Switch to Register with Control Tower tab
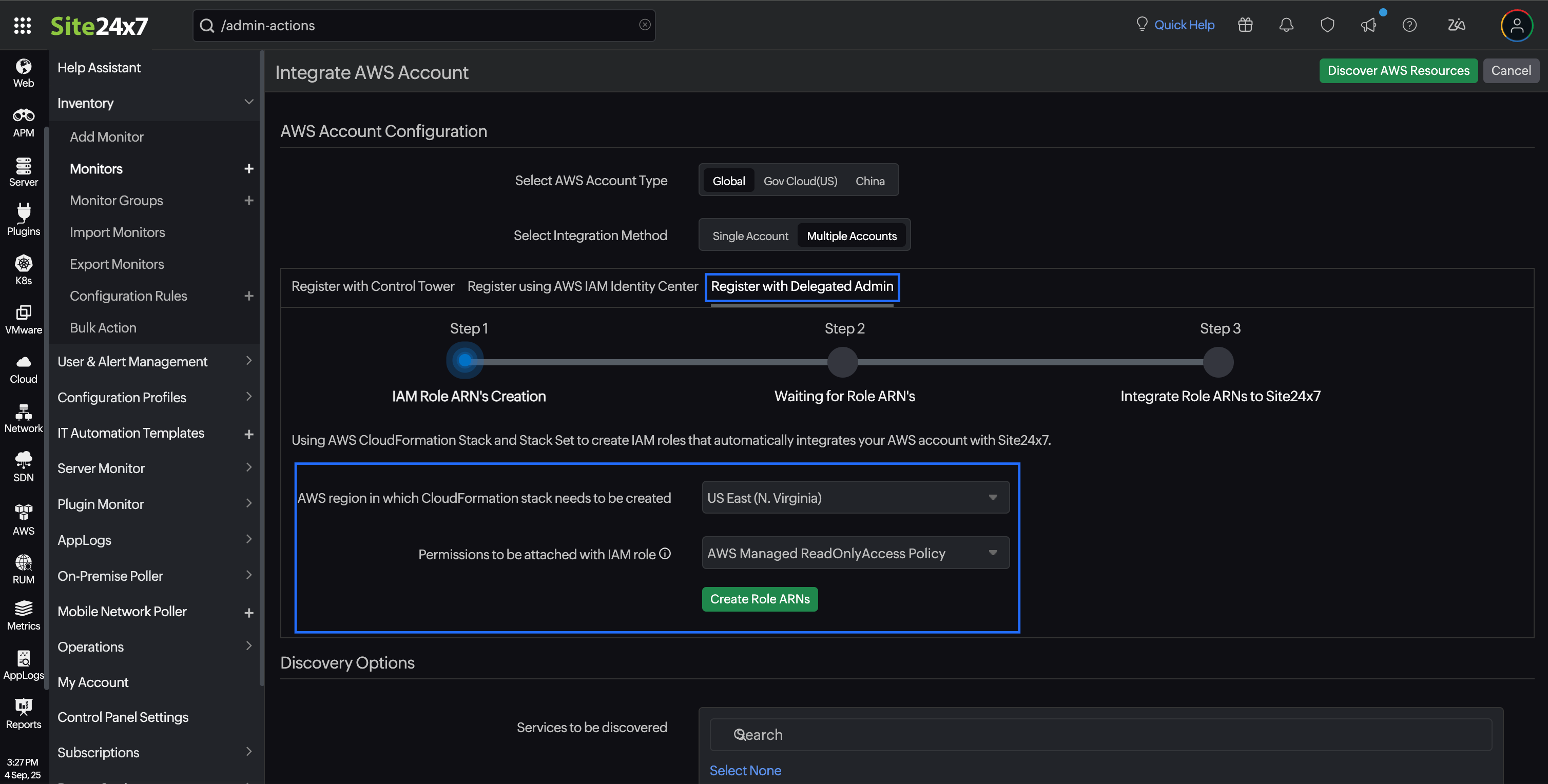1548x784 pixels. point(373,287)
